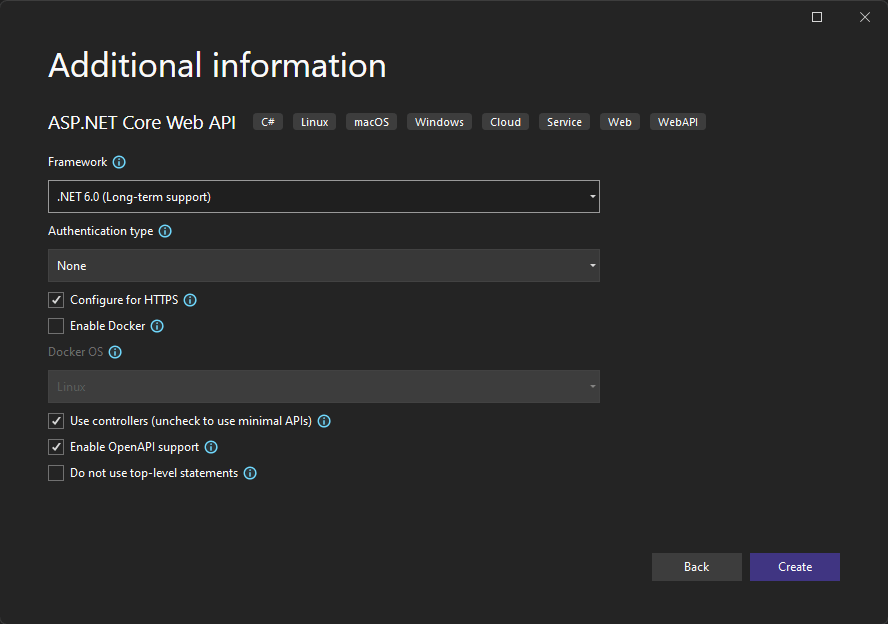Click the ASP.NET Core Web API title
This screenshot has height=624, width=888.
coord(142,122)
